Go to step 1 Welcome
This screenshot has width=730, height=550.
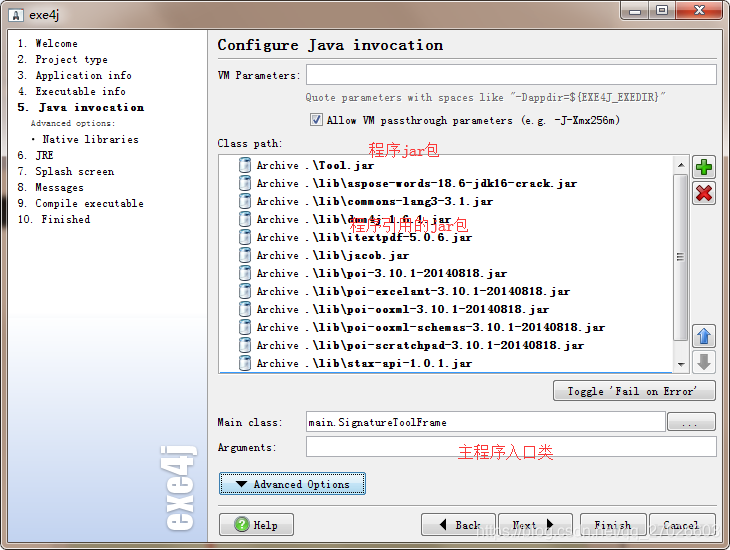tap(47, 43)
